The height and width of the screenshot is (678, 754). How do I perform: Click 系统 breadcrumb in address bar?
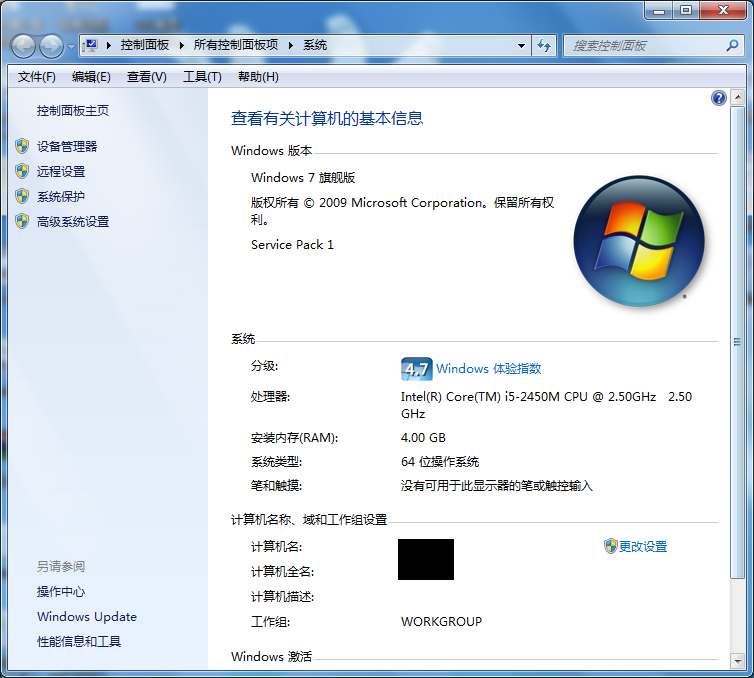pos(315,45)
